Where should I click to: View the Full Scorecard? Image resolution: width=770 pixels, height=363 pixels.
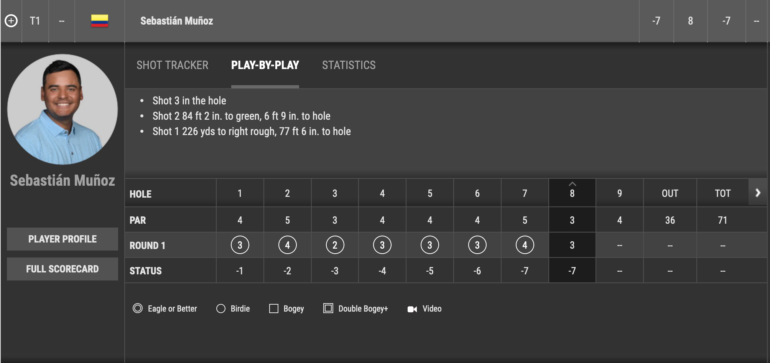click(x=62, y=269)
